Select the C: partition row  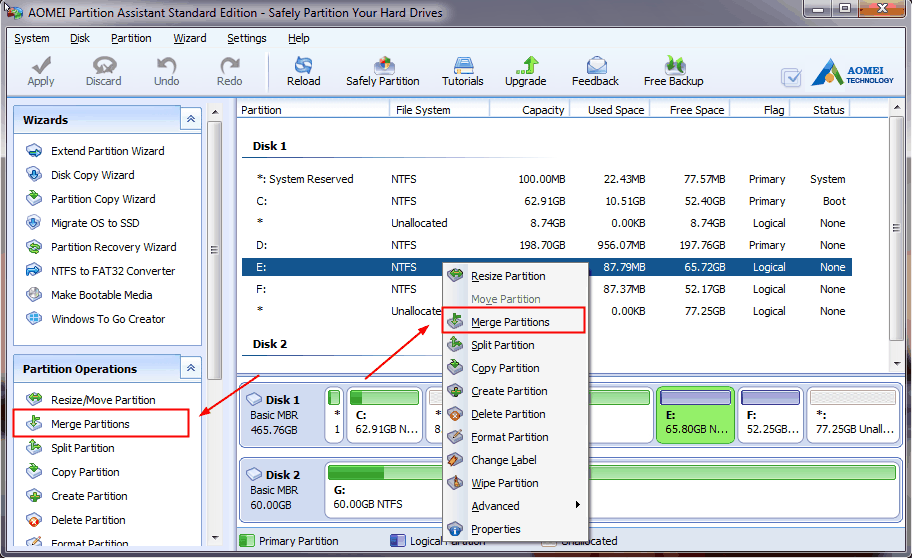click(547, 201)
